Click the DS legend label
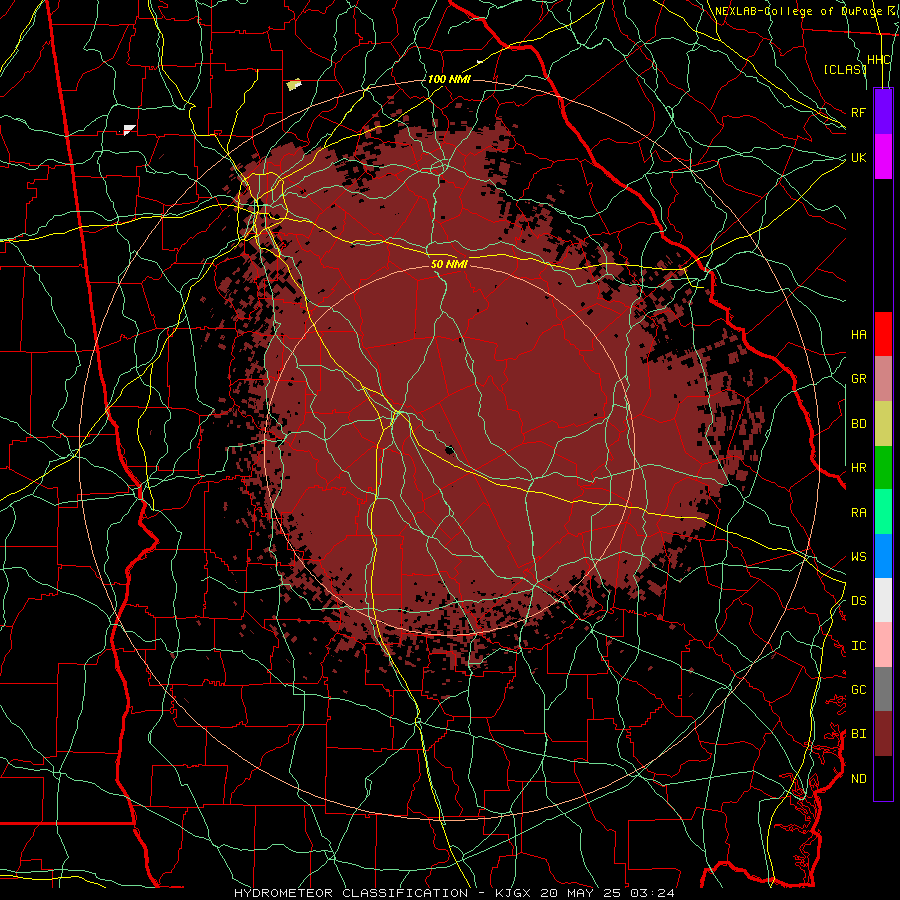 [858, 601]
